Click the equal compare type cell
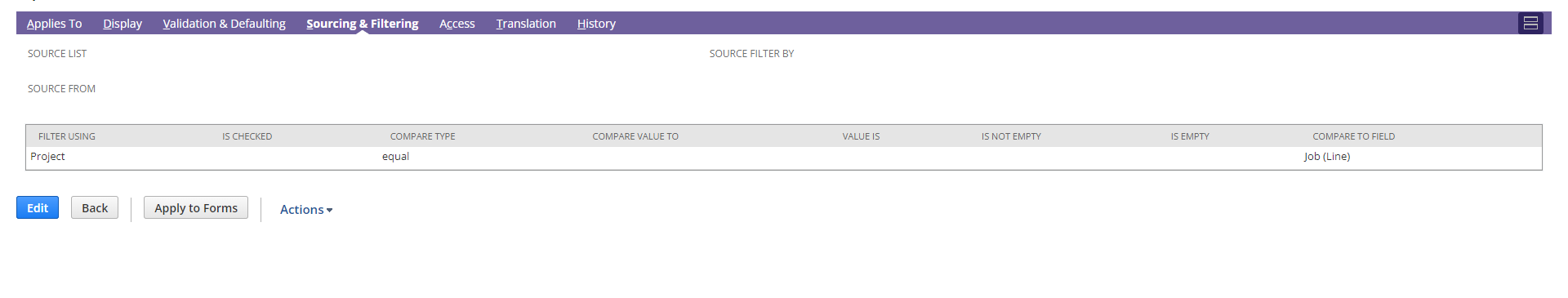Screen dimensions: 1568x298 395,157
